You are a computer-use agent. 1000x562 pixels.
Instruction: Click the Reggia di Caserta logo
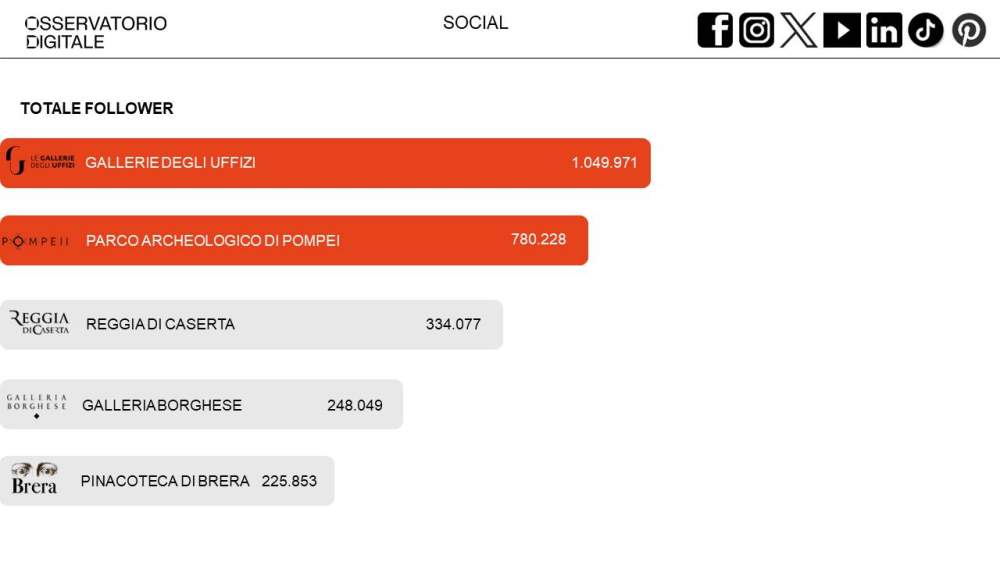[40, 323]
